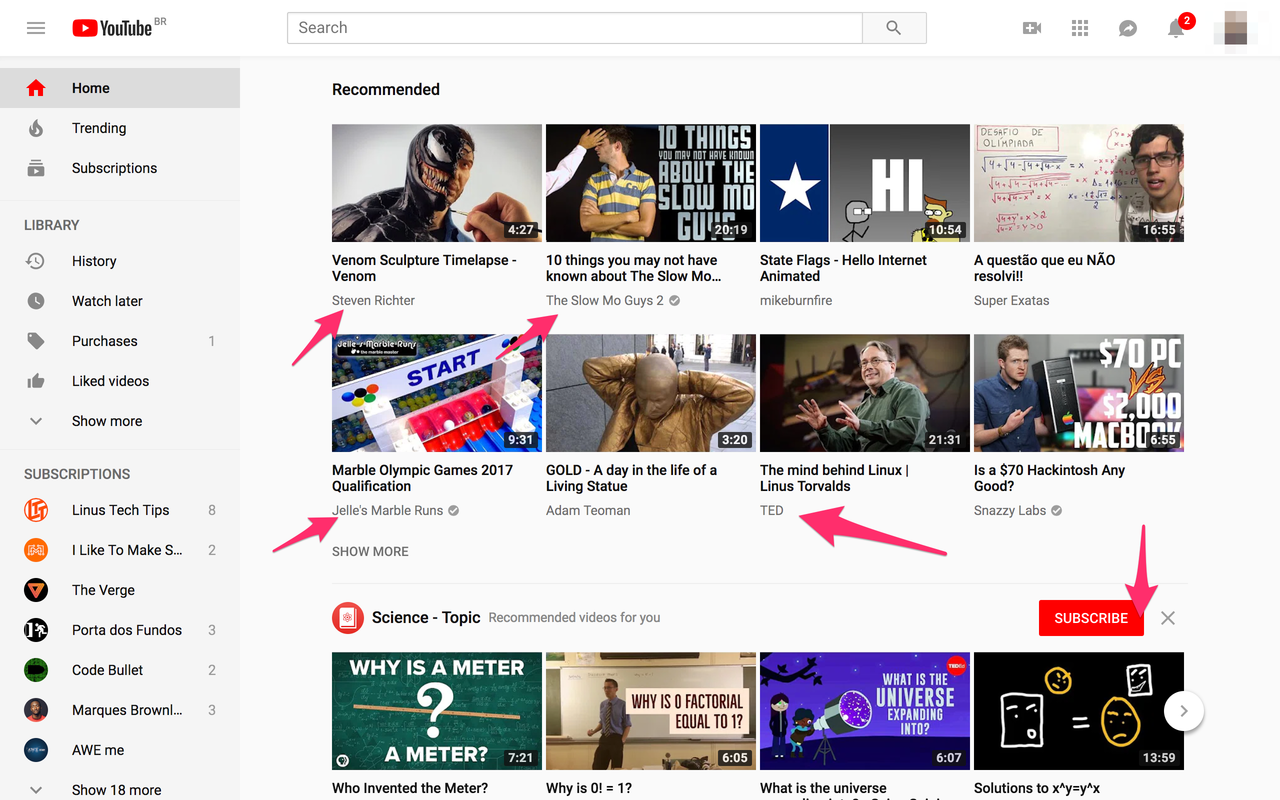Open Marques Brownl... channel avatar
Screen dimensions: 1280x800
pyautogui.click(x=36, y=710)
